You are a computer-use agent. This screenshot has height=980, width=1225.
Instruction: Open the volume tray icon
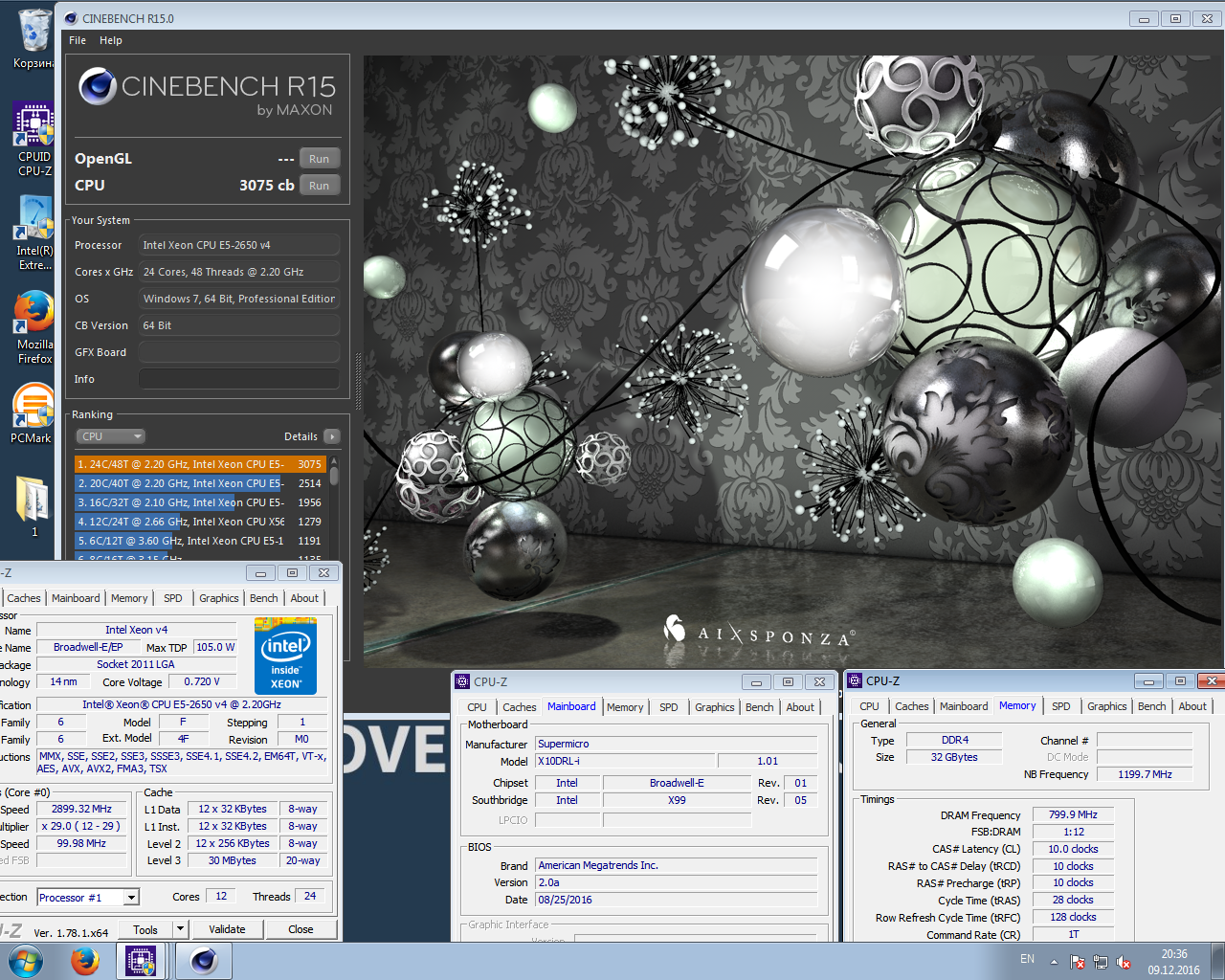click(1124, 962)
